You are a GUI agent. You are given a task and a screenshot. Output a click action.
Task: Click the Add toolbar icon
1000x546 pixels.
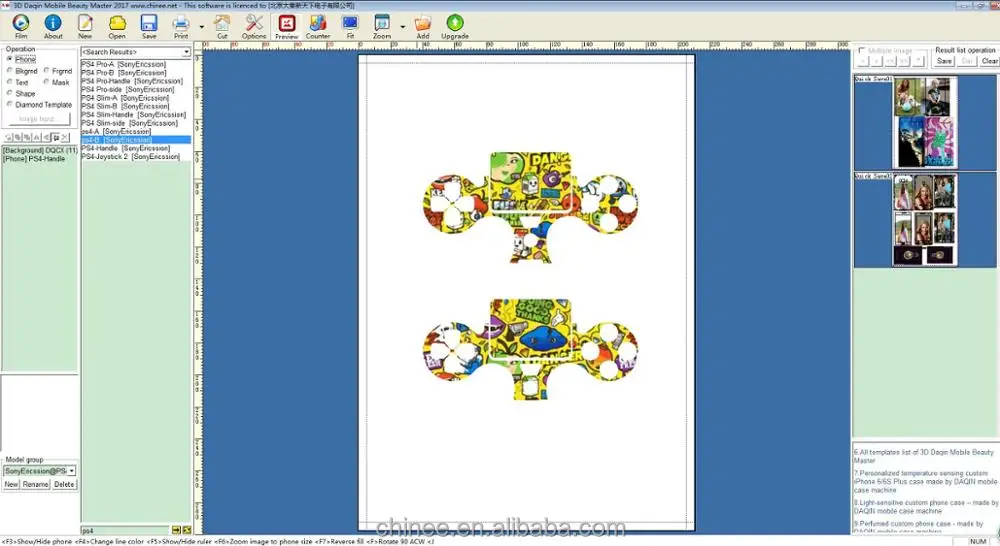click(423, 26)
